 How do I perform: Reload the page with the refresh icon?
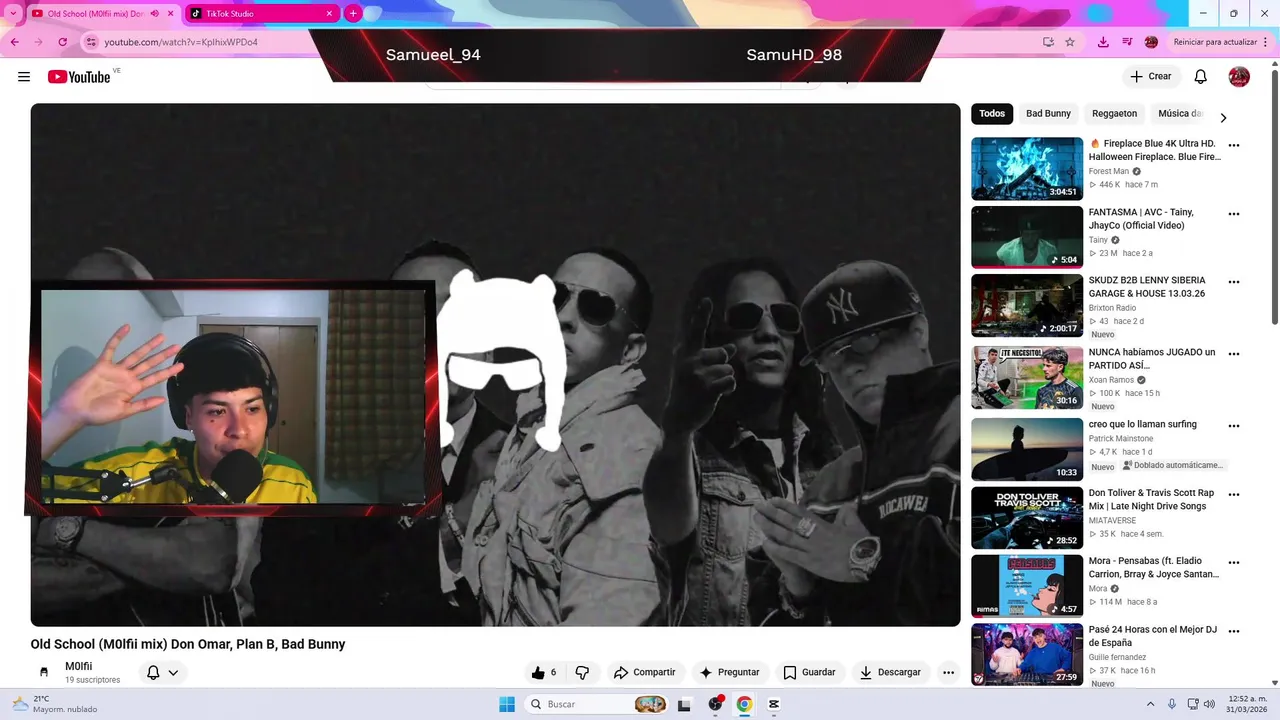click(62, 42)
